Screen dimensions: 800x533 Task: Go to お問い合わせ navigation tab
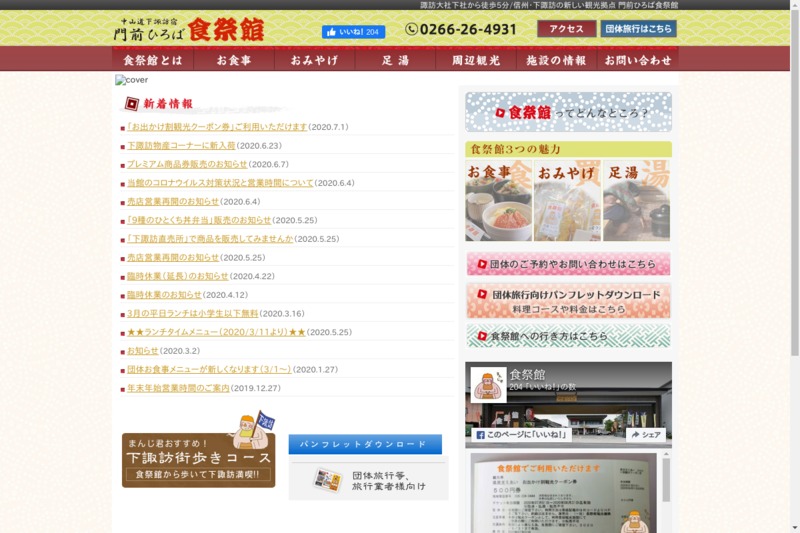coord(637,60)
